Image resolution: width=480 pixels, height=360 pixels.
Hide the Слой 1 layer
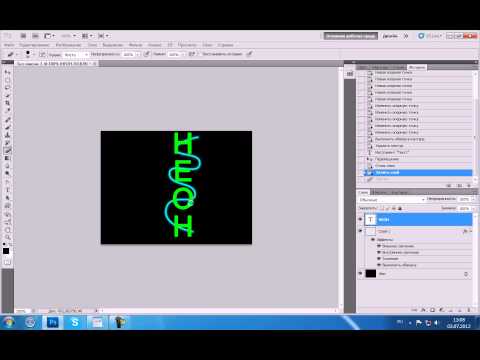[x=360, y=231]
